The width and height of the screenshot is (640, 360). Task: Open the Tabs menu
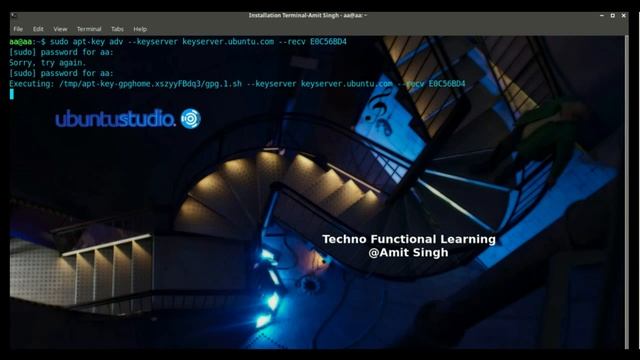tap(117, 29)
